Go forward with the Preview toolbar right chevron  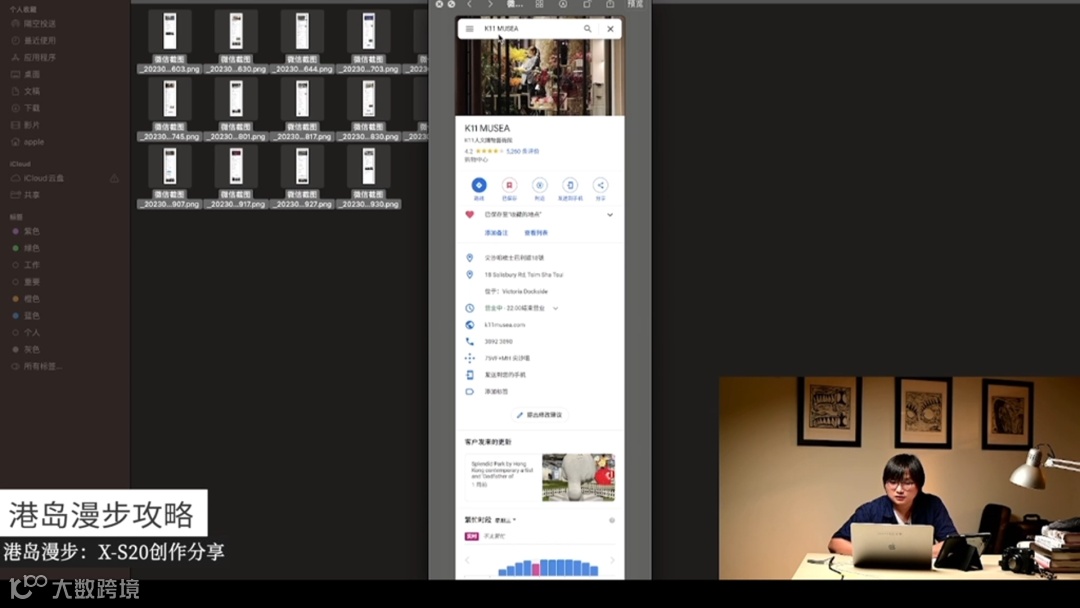point(490,4)
